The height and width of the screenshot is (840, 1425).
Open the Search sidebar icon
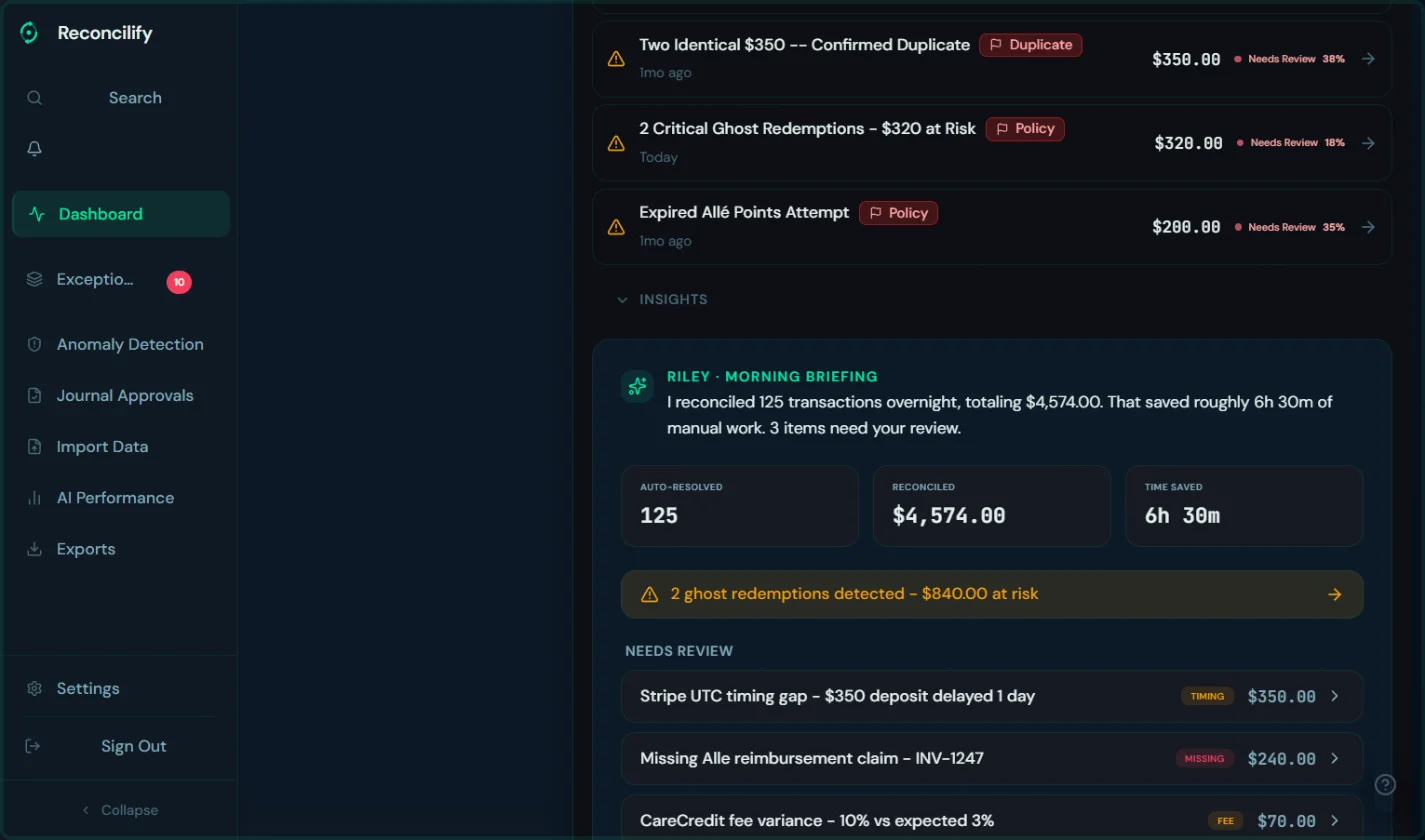[x=34, y=97]
